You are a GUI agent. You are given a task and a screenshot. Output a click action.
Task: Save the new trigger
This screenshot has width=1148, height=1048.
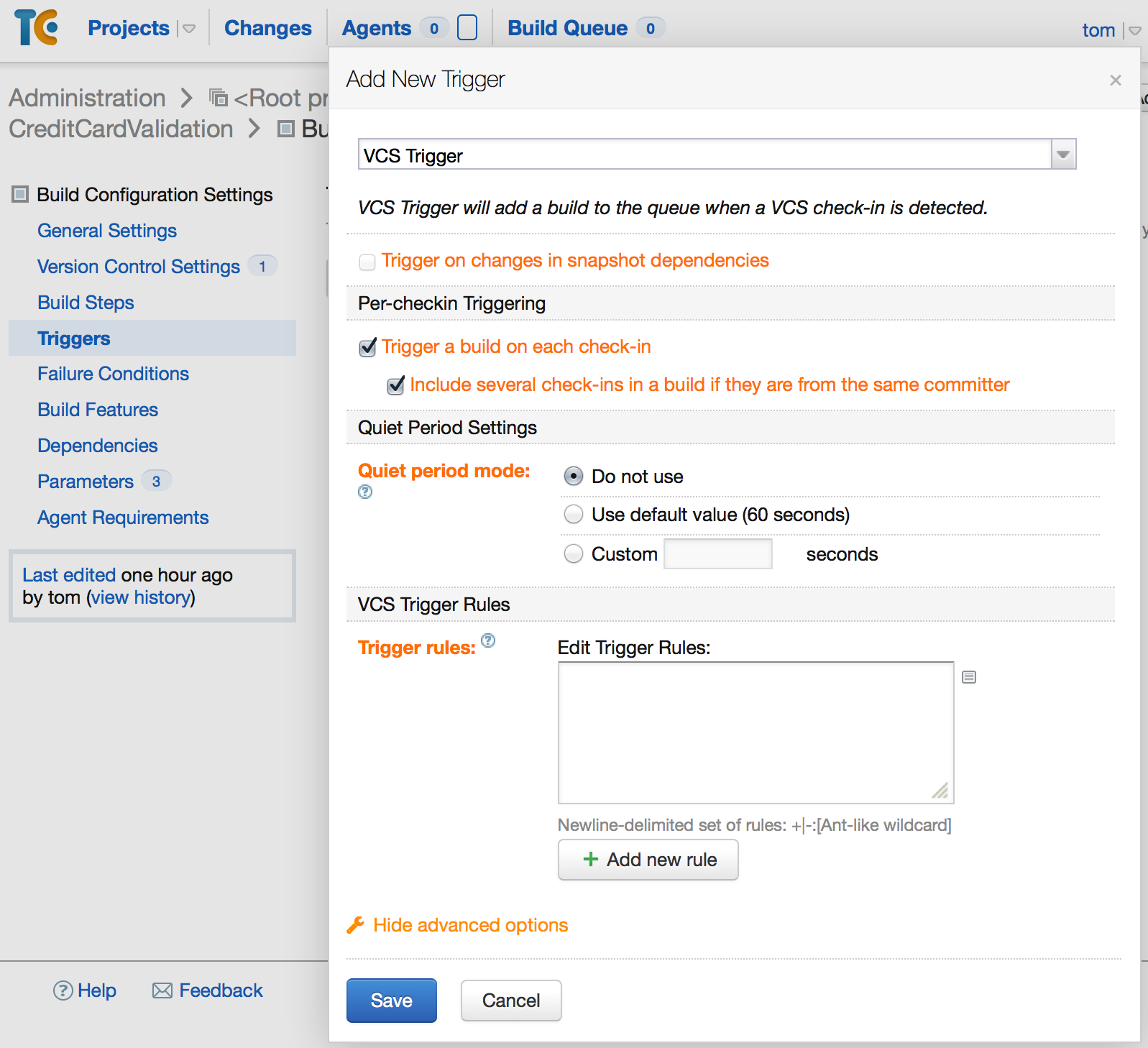[392, 1001]
